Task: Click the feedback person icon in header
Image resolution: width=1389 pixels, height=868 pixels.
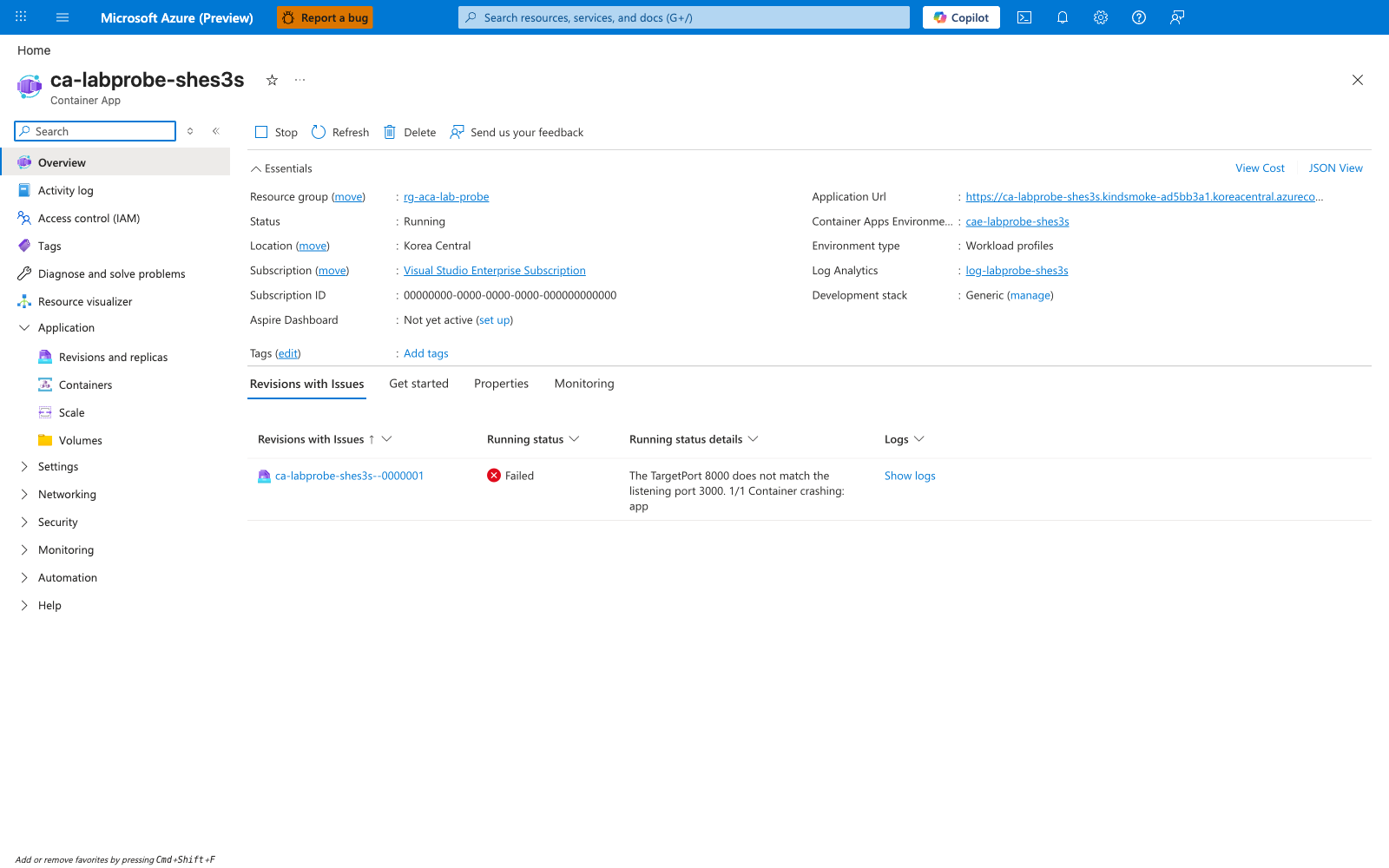Action: [x=1177, y=17]
